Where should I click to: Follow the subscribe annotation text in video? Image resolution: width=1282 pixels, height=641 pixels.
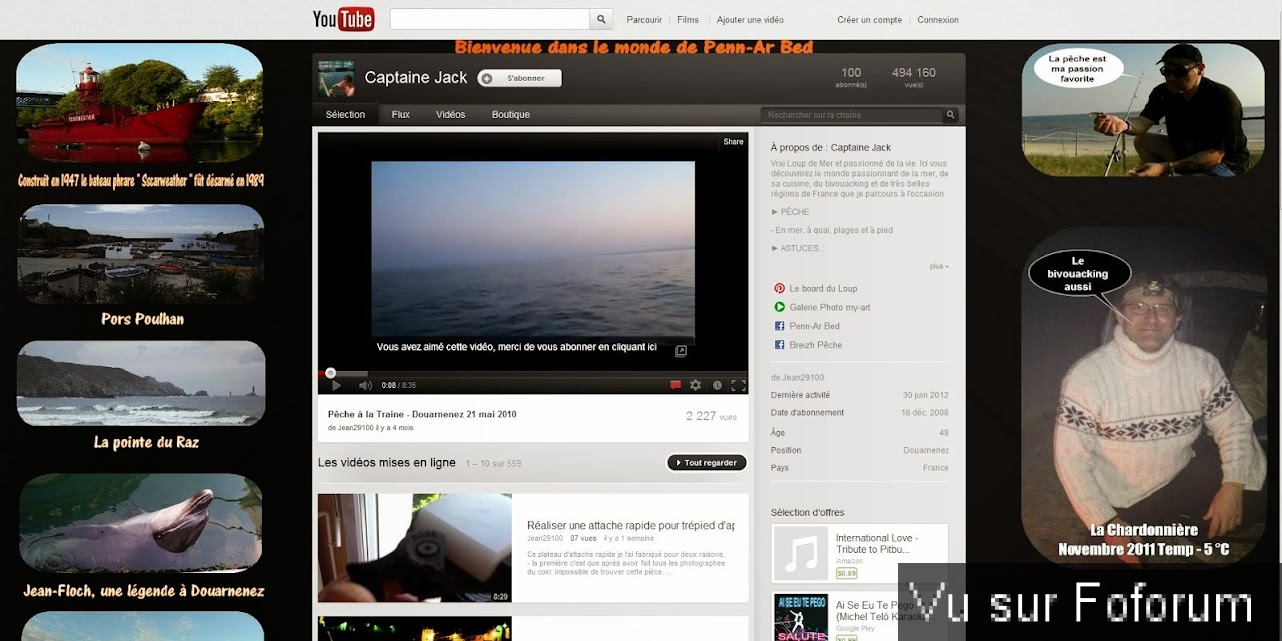[516, 347]
